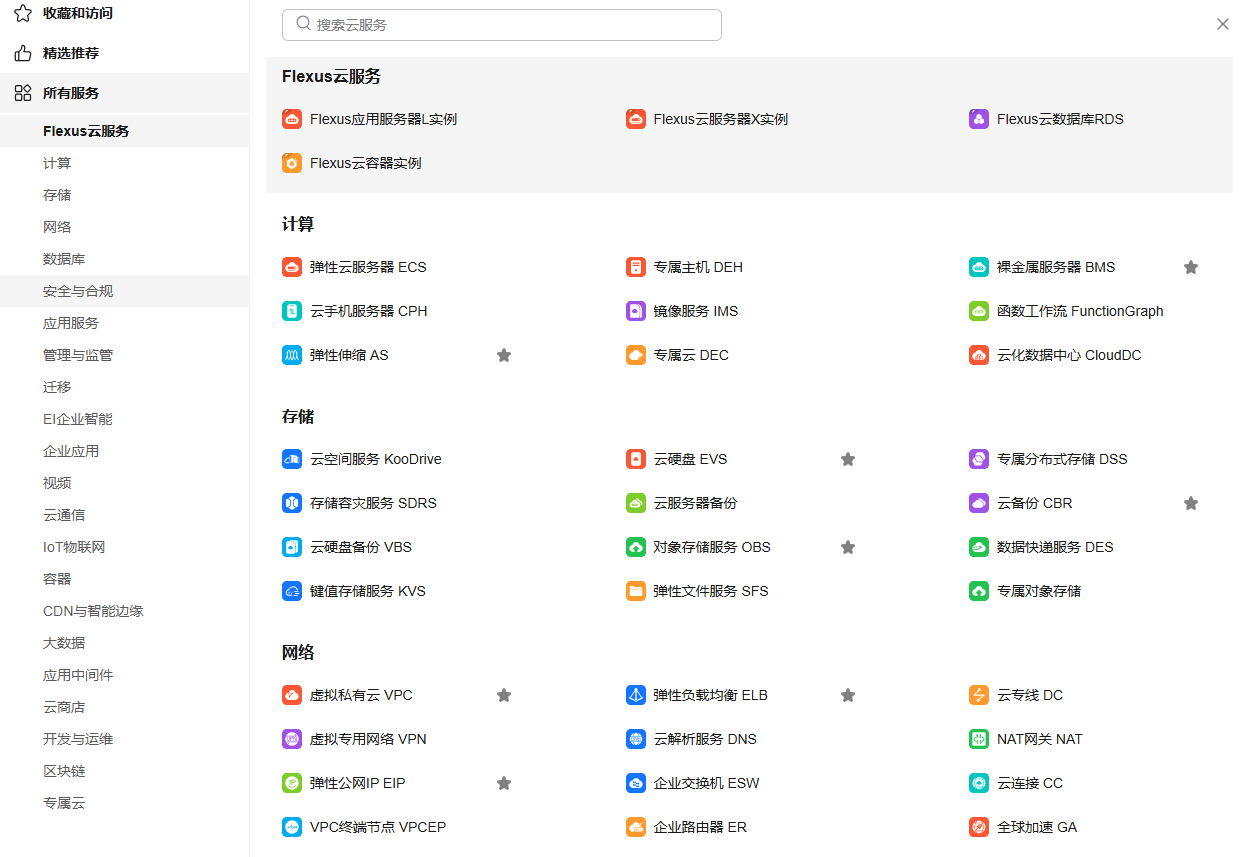Image resolution: width=1239 pixels, height=857 pixels.
Task: Unfavorite 裸金属服务器 BMS via its star
Action: pos(1191,267)
